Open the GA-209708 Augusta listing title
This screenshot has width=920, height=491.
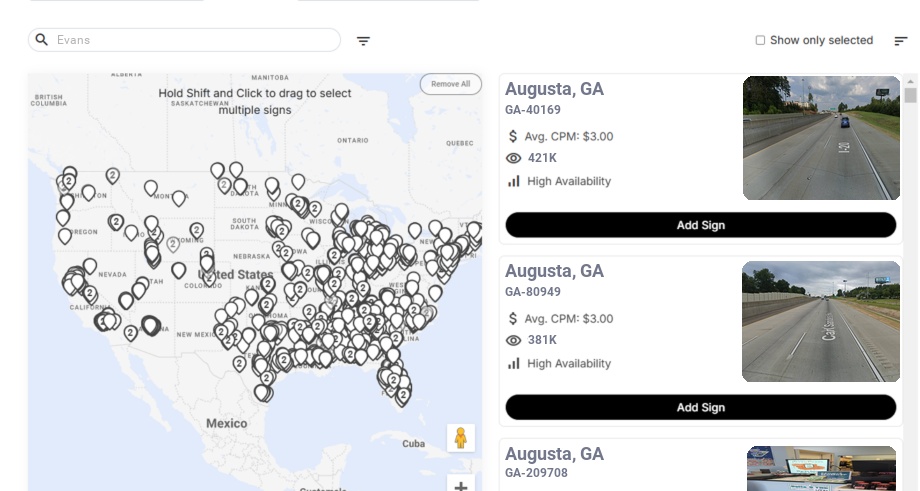(x=554, y=454)
